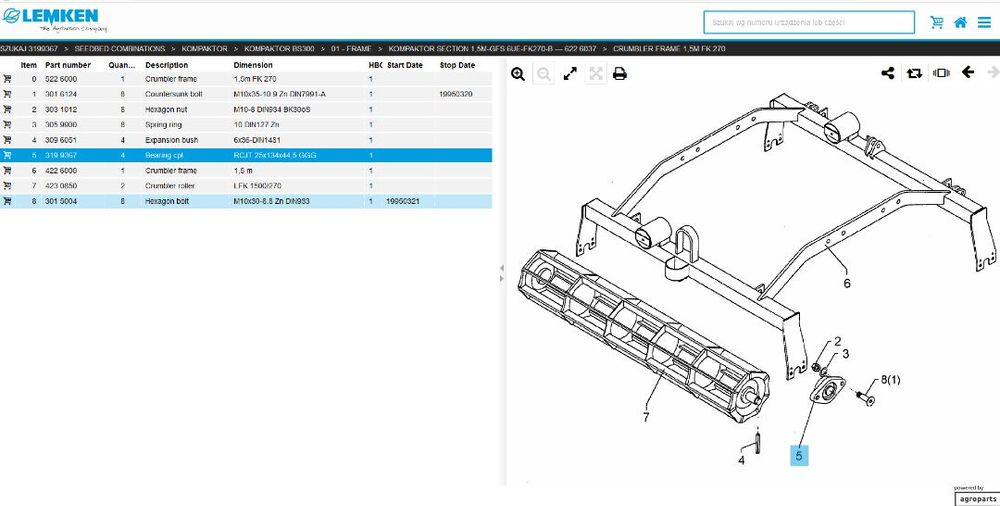Sort by Part number column header
1000x506 pixels.
click(x=68, y=65)
